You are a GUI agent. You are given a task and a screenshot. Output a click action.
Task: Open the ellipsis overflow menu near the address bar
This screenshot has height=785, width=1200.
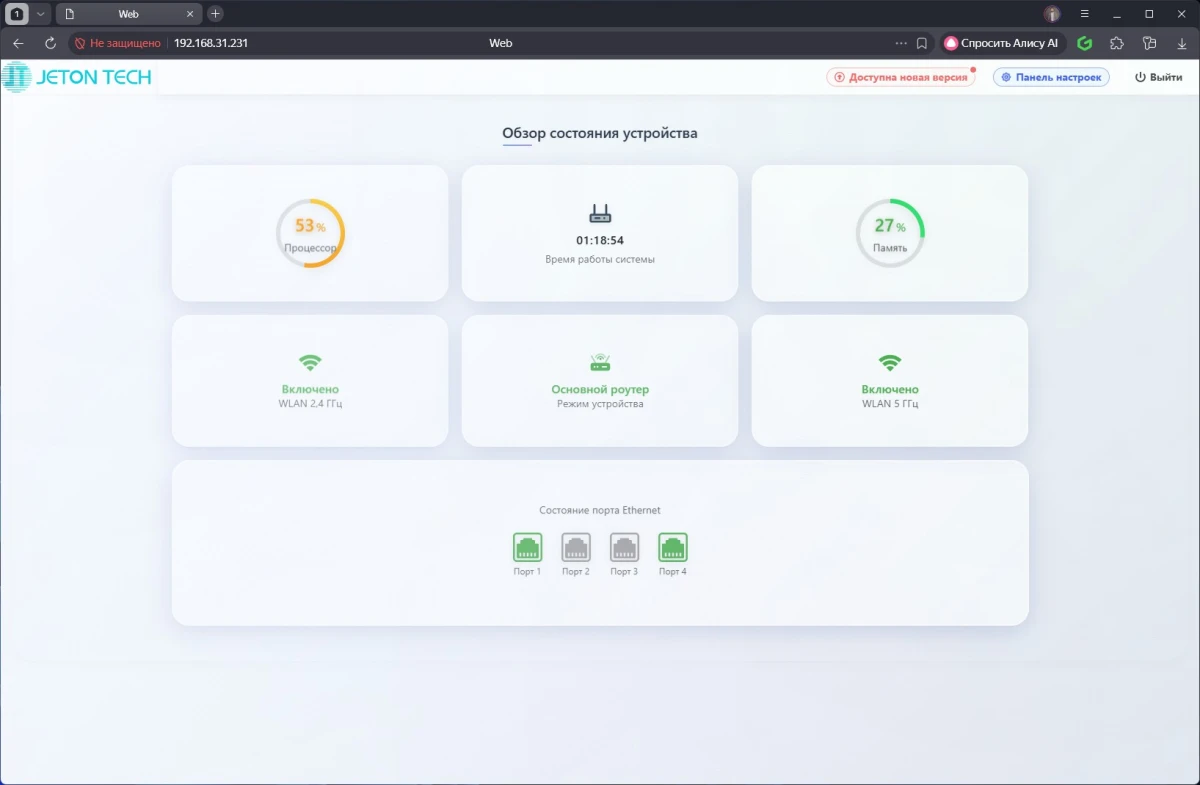point(901,43)
